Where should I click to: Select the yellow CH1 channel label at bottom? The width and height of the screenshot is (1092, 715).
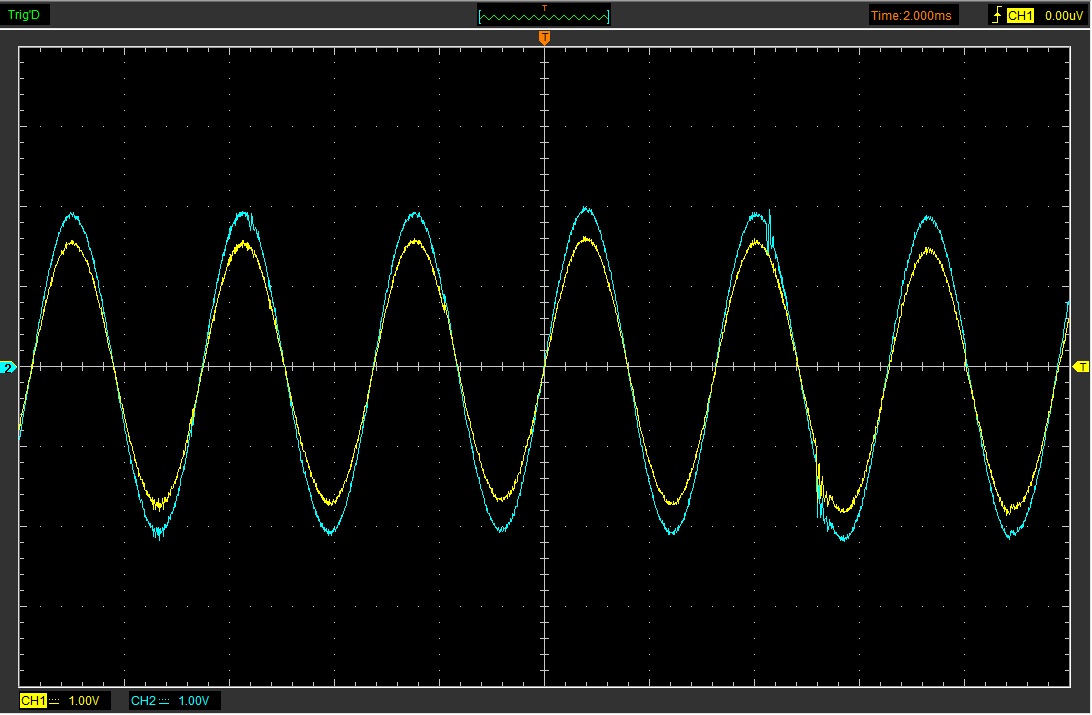[33, 701]
